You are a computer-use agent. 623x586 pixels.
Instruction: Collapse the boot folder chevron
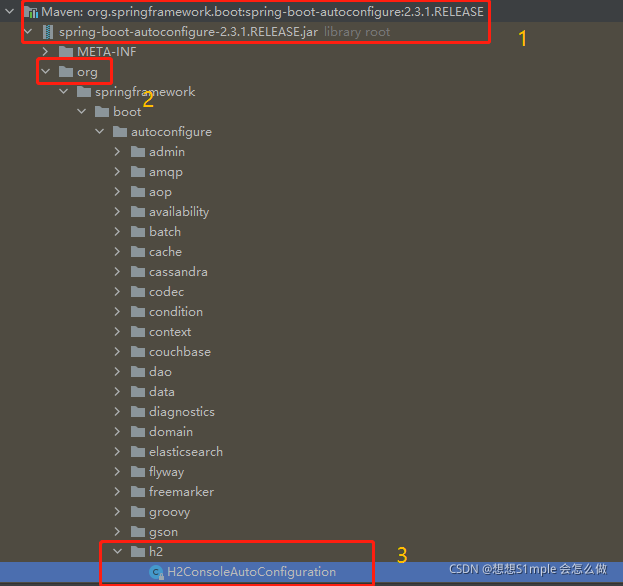(x=81, y=112)
